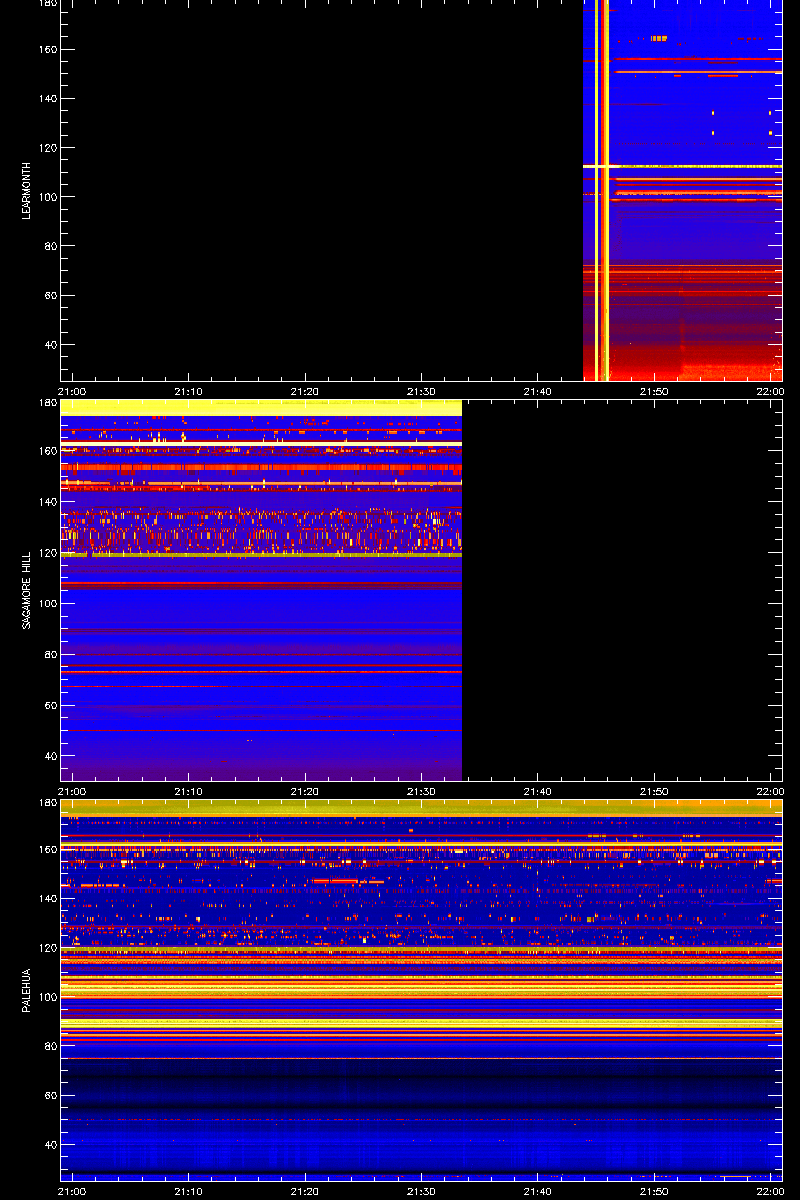Click the bright vertical burst line in Learmonth plot
Image resolution: width=800 pixels, height=1200 pixels.
[606, 190]
